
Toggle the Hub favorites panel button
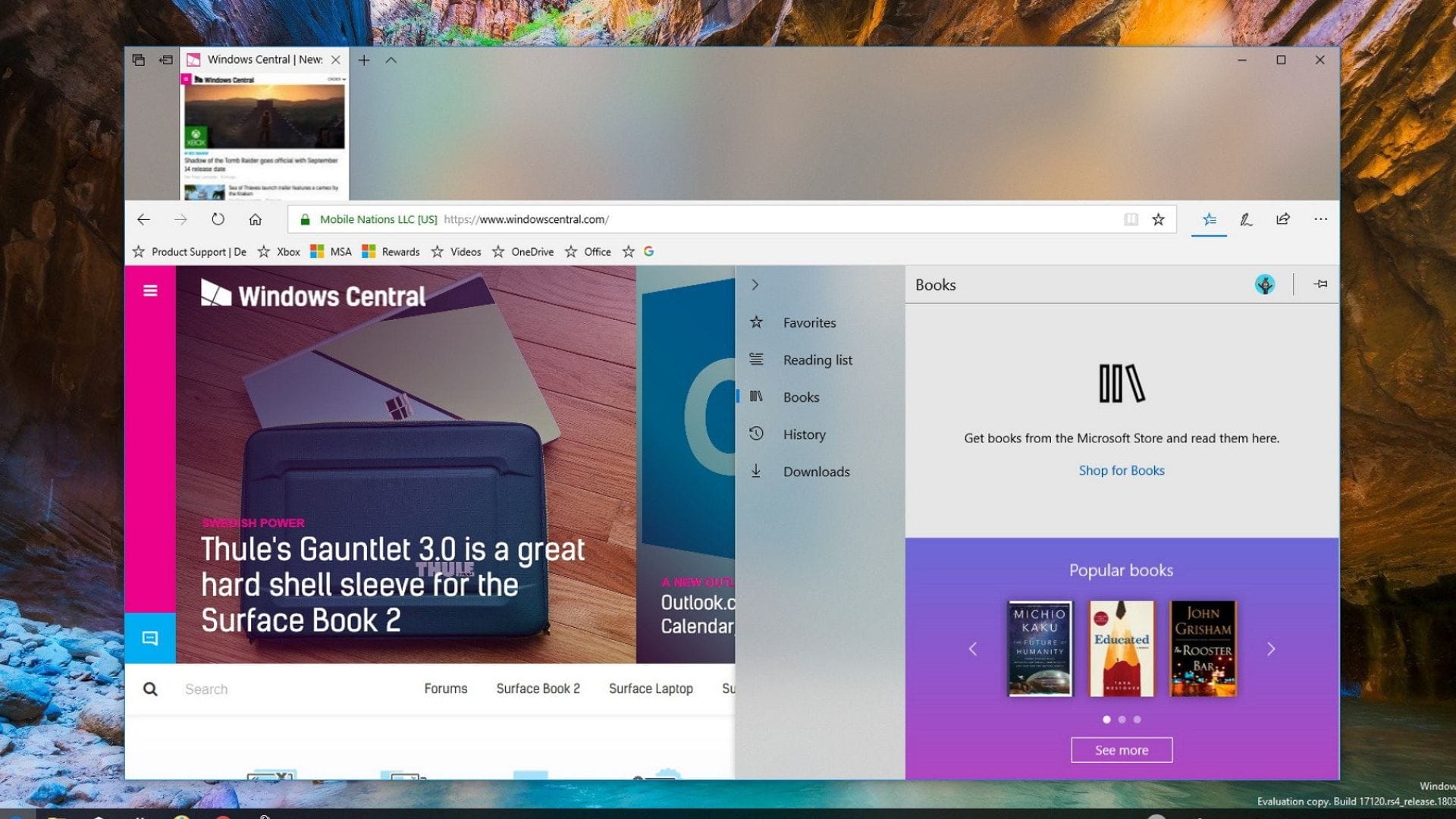[x=1209, y=219]
